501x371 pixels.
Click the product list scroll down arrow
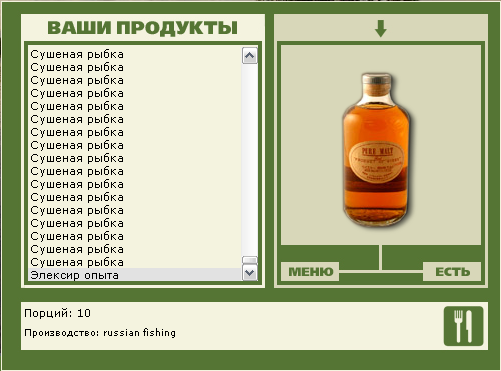(250, 273)
